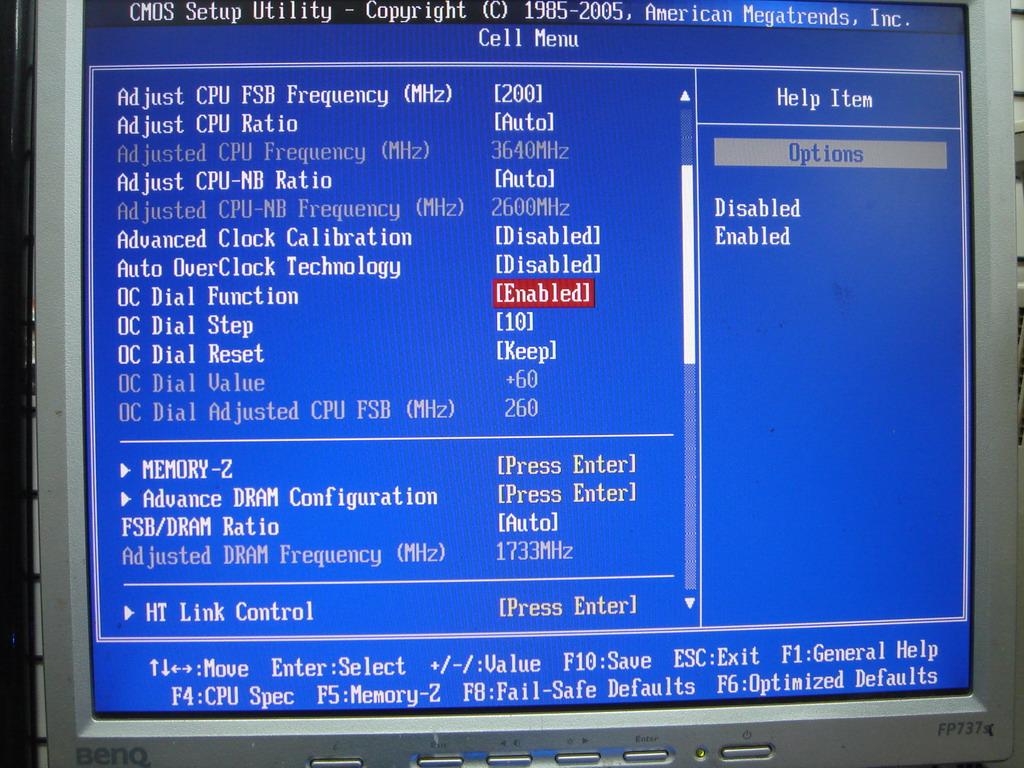1024x768 pixels.
Task: Toggle Auto OverClock Technology [Disabled] value
Action: point(547,264)
